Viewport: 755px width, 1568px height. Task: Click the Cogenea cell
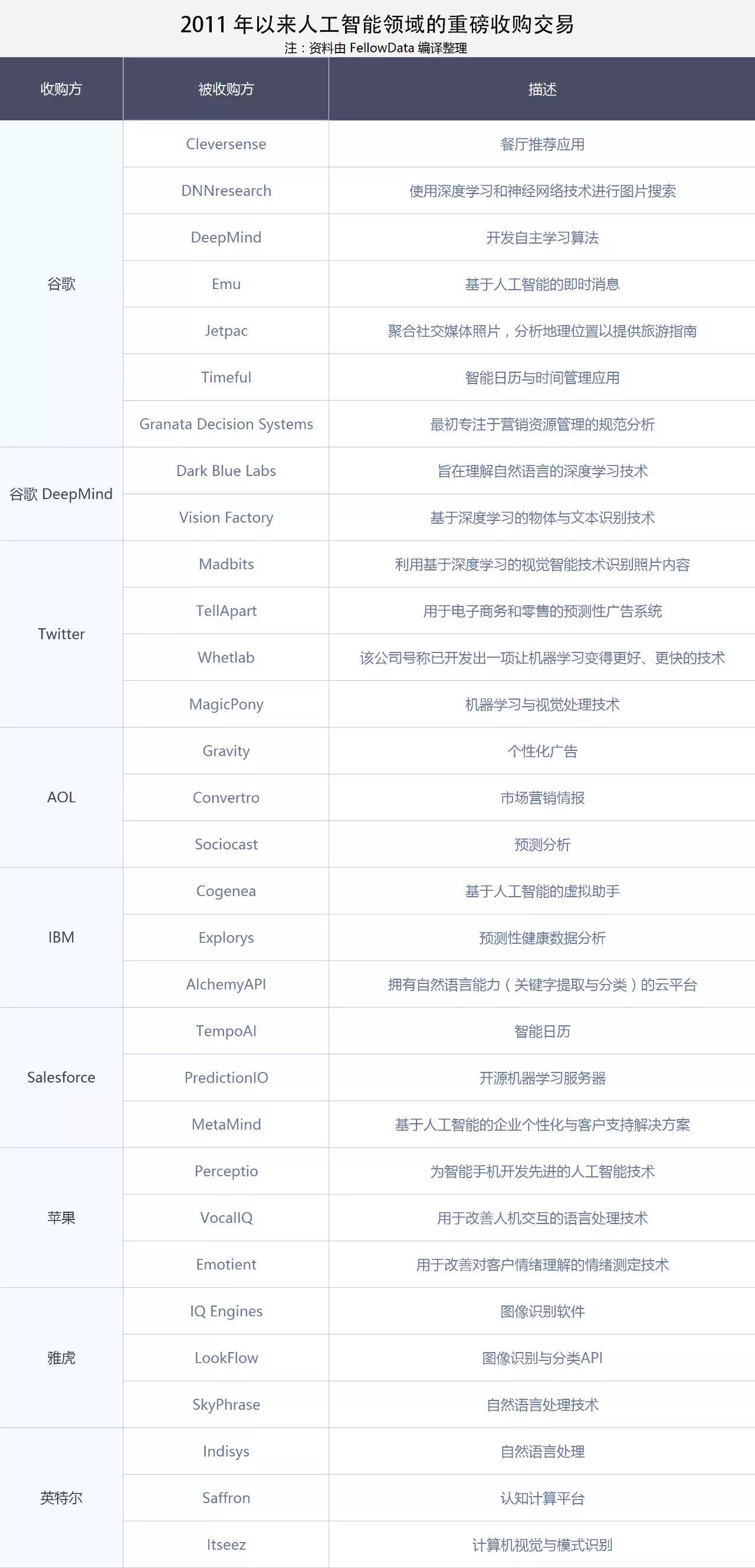point(226,891)
